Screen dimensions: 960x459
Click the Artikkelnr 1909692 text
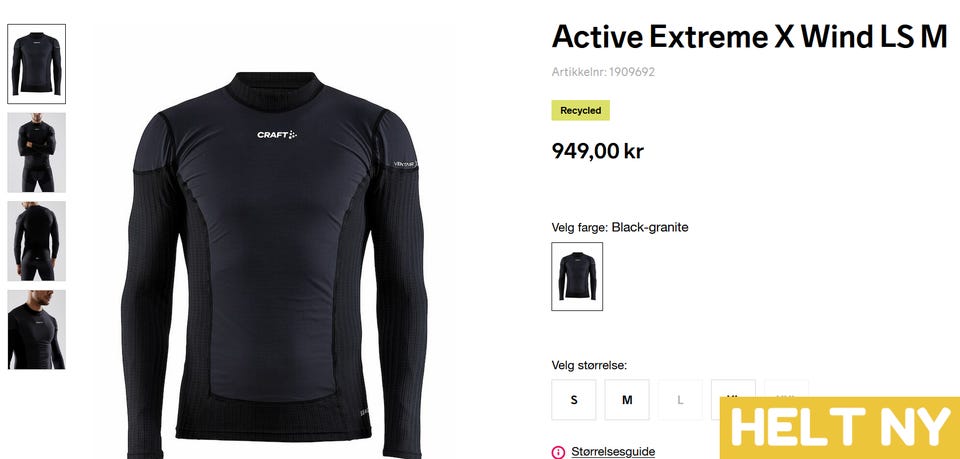pyautogui.click(x=603, y=72)
